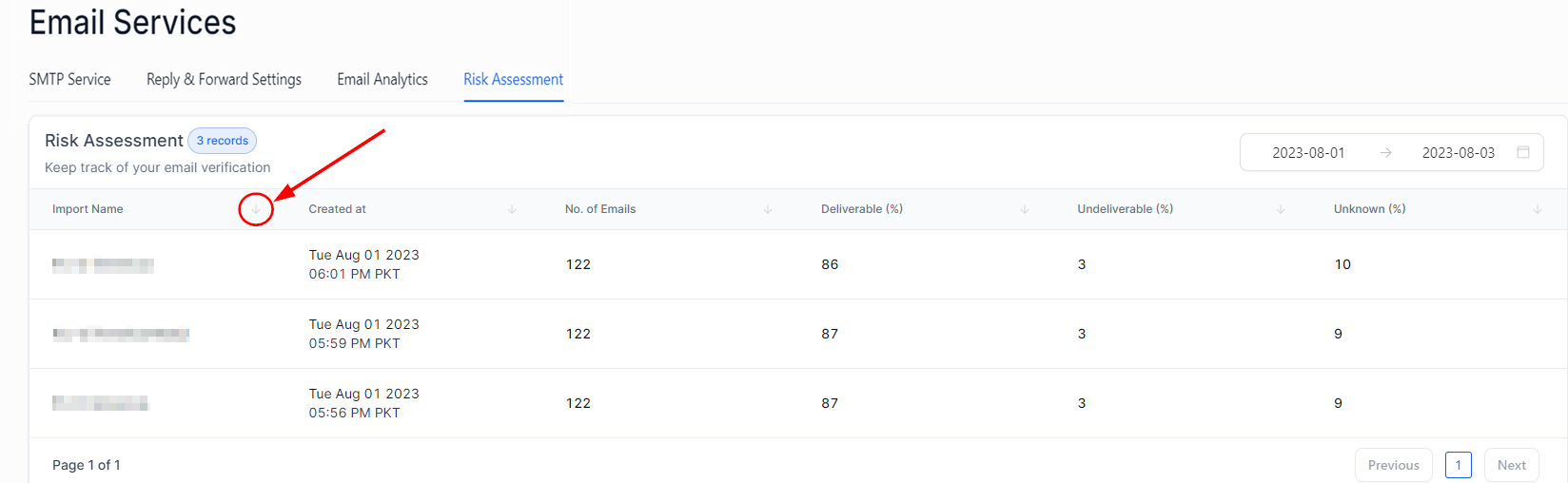The image size is (1568, 483).
Task: Open the calendar icon in date range
Action: pos(1523,152)
